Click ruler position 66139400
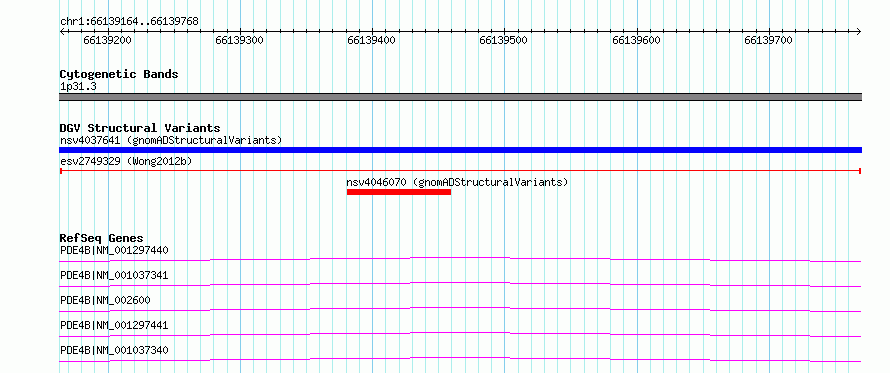This screenshot has height=373, width=890. click(372, 40)
